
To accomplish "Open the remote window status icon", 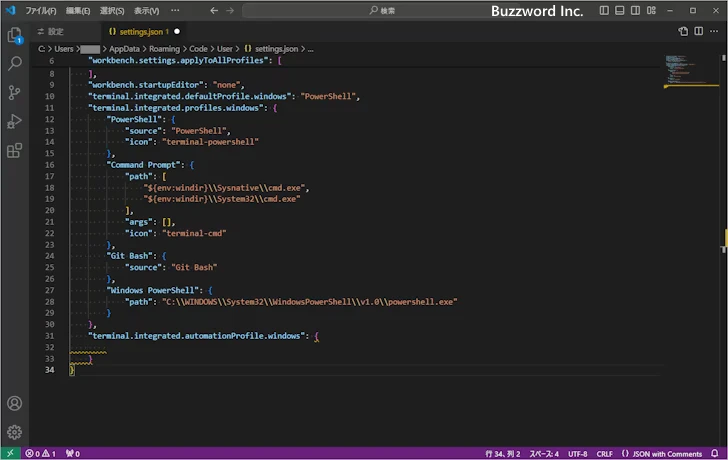I will pos(10,454).
